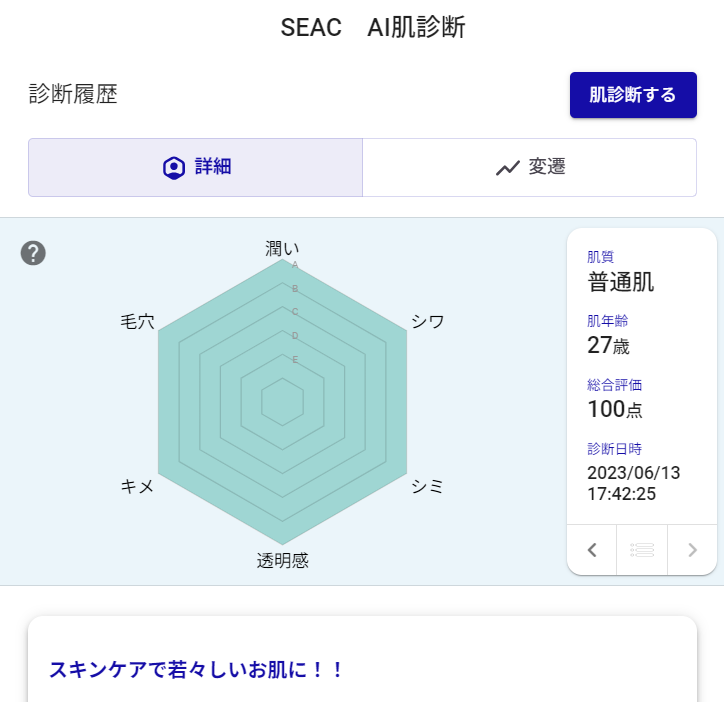The height and width of the screenshot is (702, 724).
Task: Click the trend line icon in 変遷 tab
Action: coord(508,167)
